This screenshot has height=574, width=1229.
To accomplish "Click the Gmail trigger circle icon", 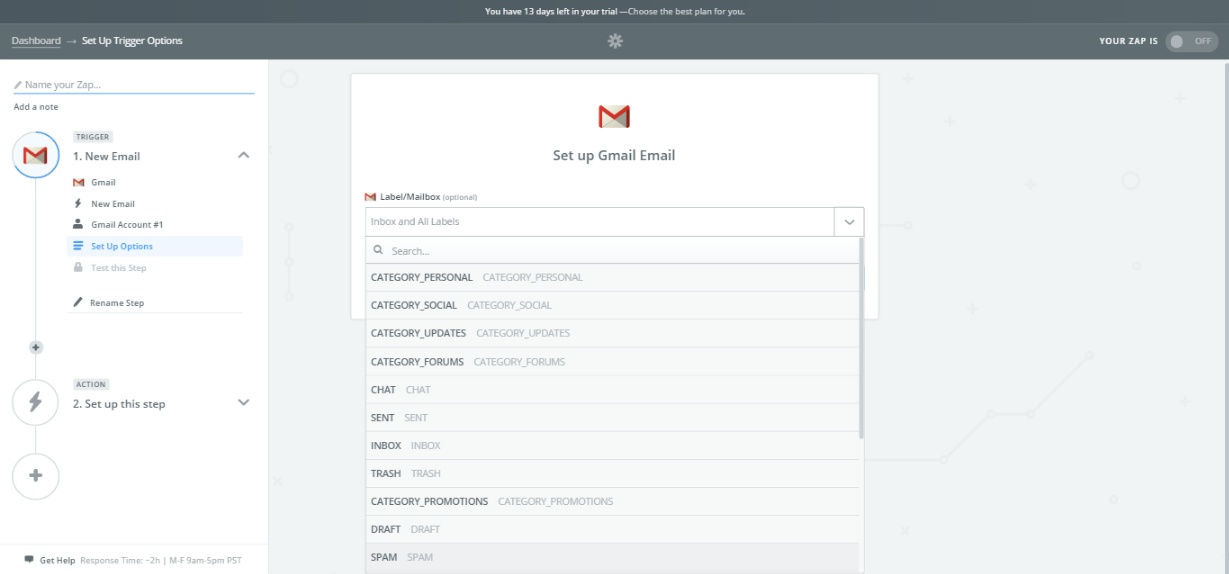I will coord(36,155).
